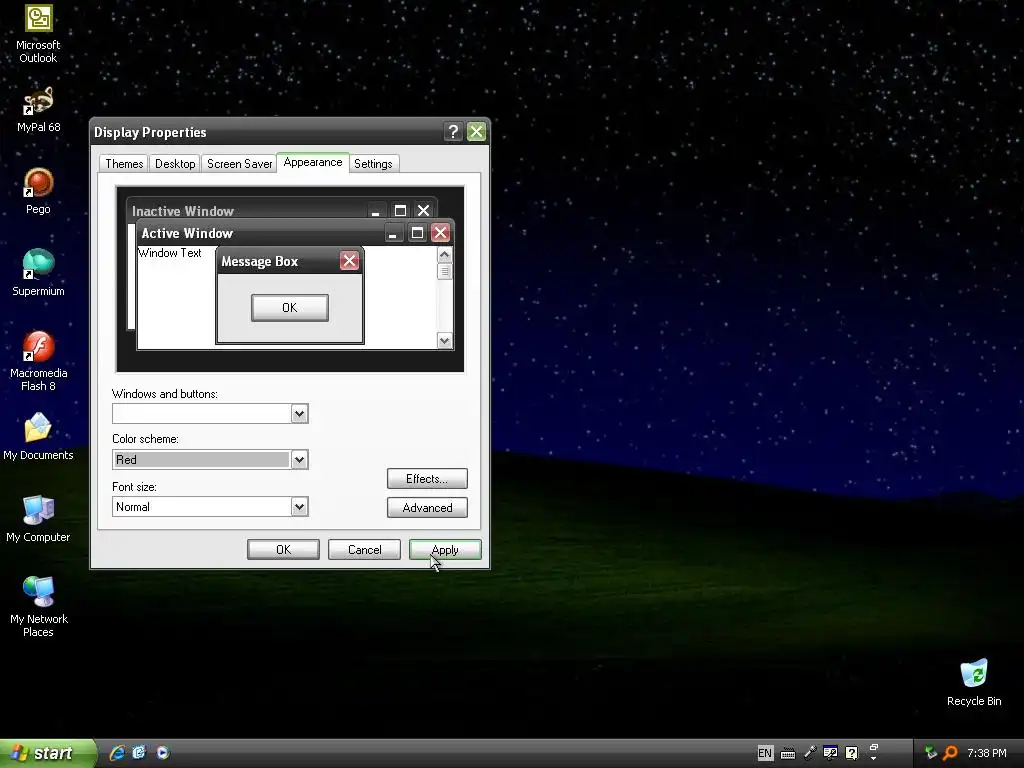Select the Recycle Bin desktop icon
The image size is (1024, 768).
[x=974, y=682]
